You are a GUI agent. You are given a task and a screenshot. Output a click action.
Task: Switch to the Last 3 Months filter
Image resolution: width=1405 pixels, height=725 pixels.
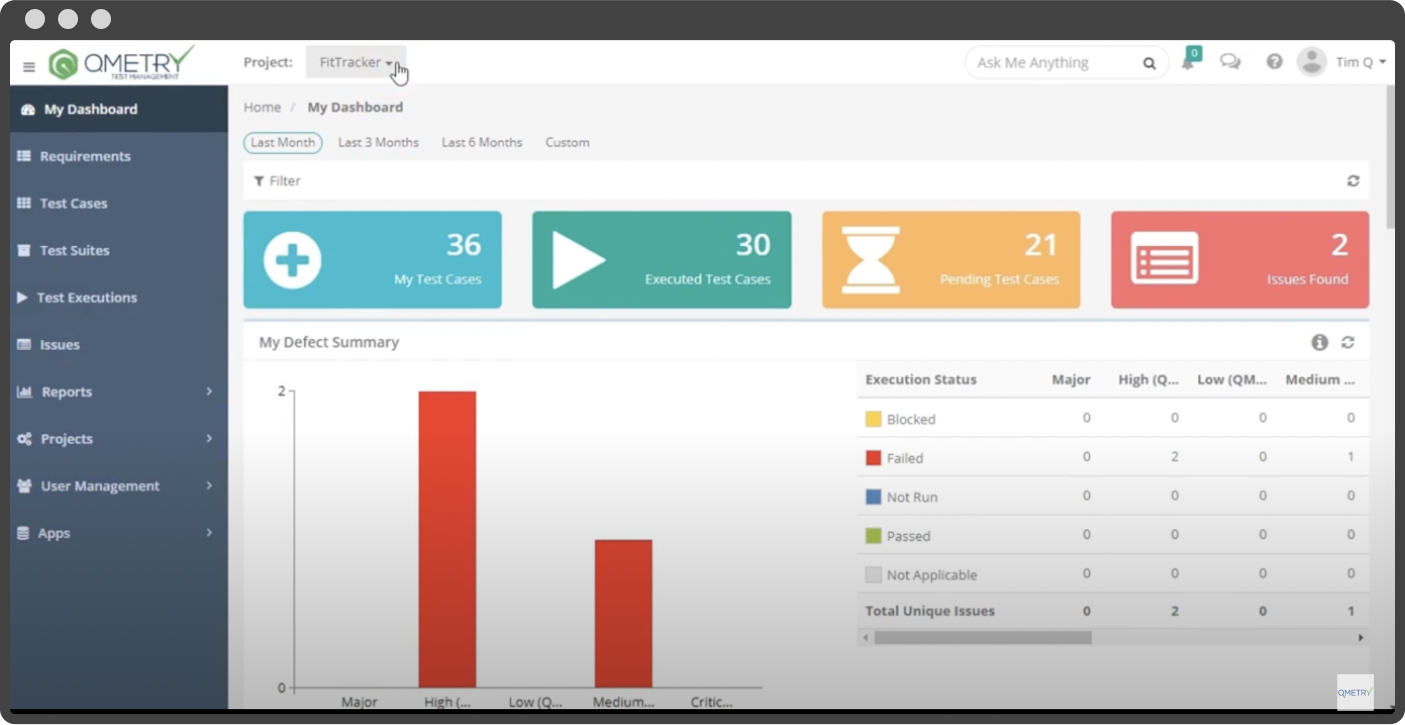coord(378,142)
